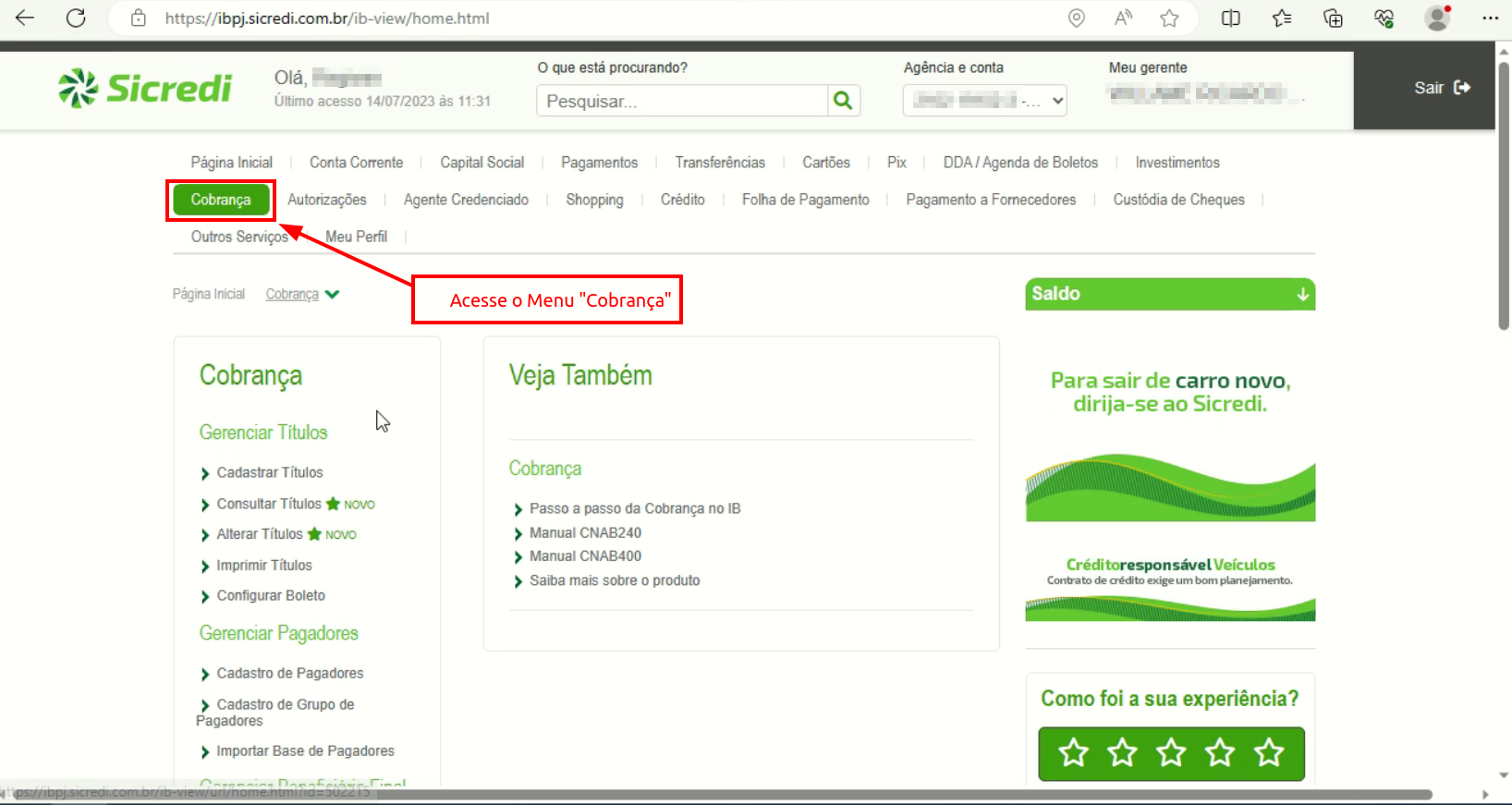The height and width of the screenshot is (805, 1512).
Task: Open the Crédito menu
Action: tap(682, 200)
